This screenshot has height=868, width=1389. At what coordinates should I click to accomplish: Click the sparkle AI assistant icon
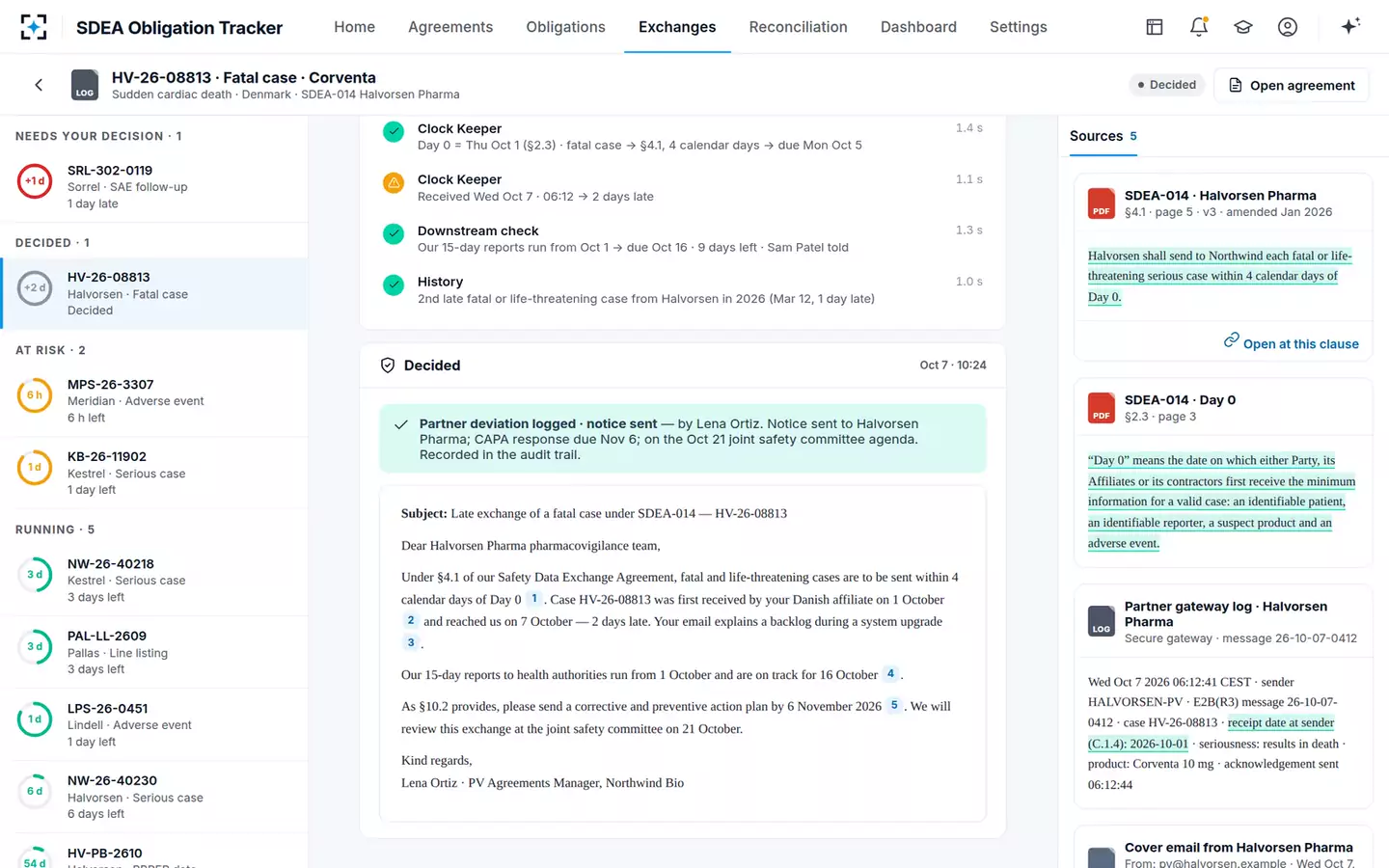click(1350, 26)
